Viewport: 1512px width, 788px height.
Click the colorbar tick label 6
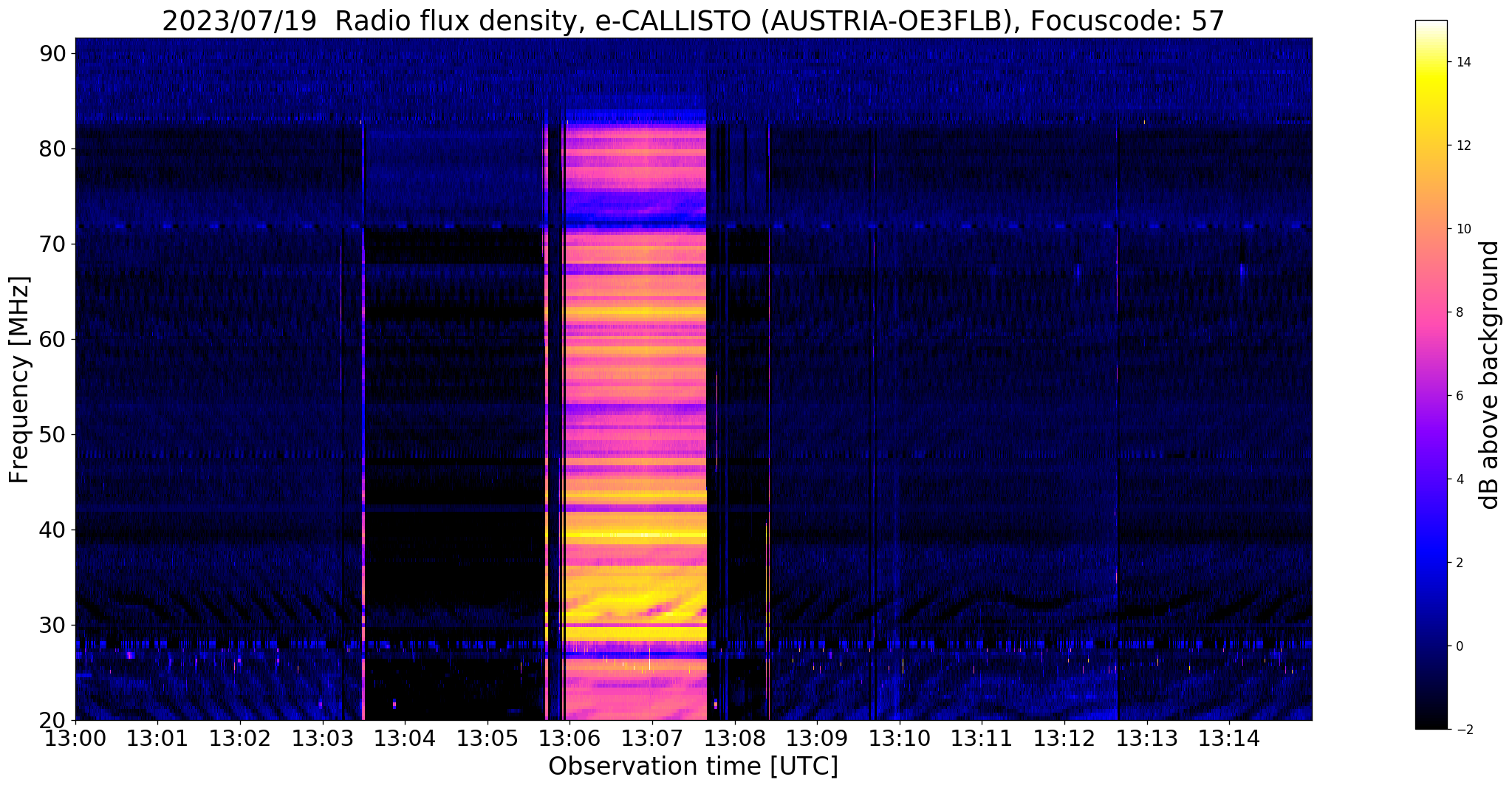point(1459,397)
